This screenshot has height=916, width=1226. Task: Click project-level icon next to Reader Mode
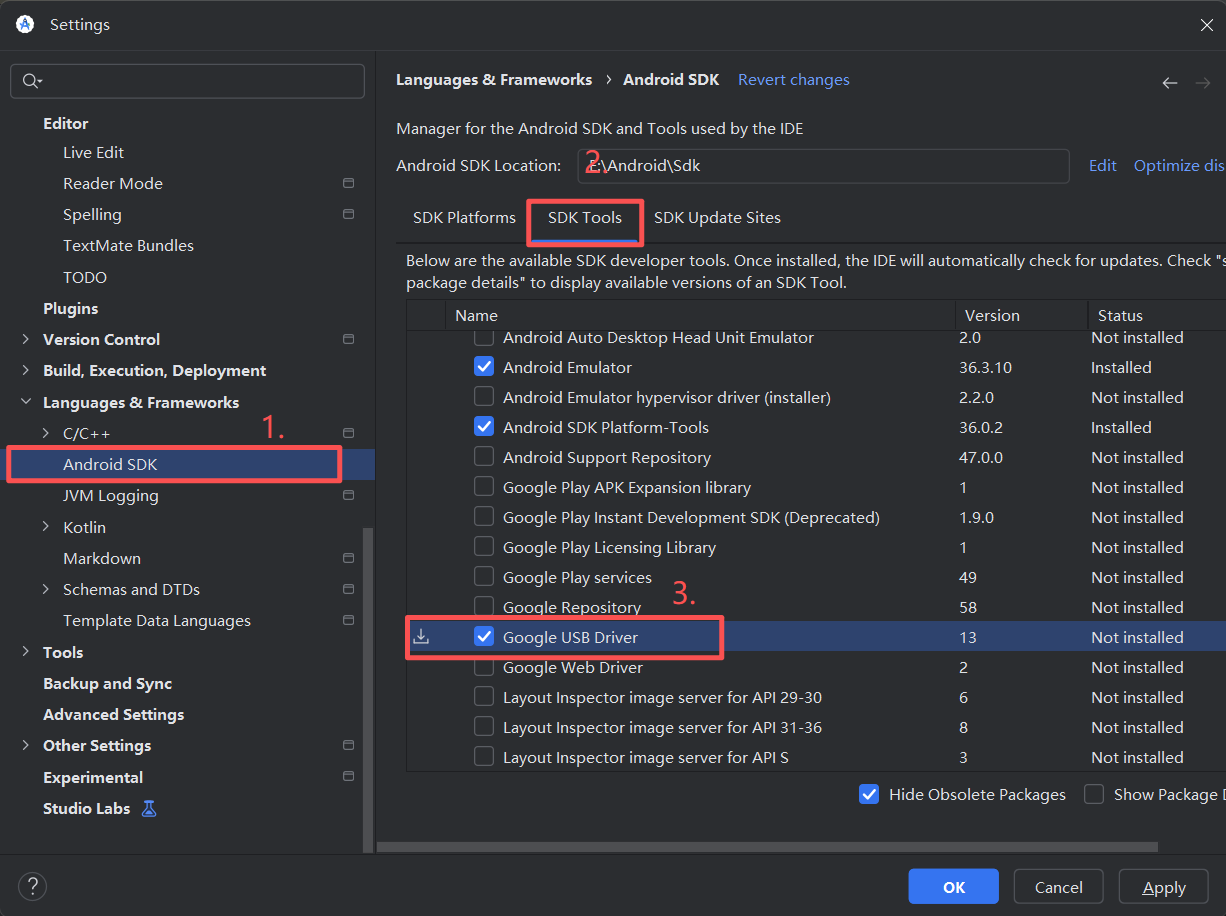point(348,183)
